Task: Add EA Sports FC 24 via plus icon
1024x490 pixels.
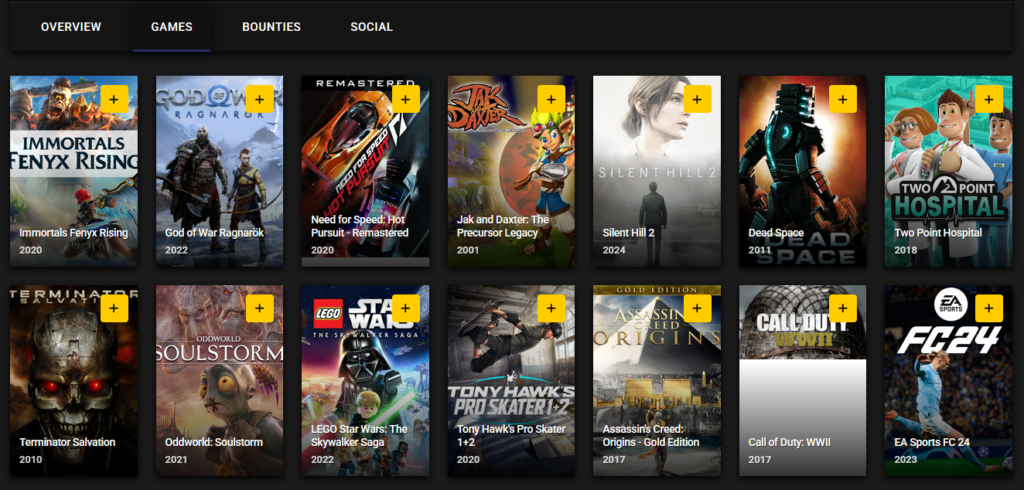Action: tap(989, 308)
